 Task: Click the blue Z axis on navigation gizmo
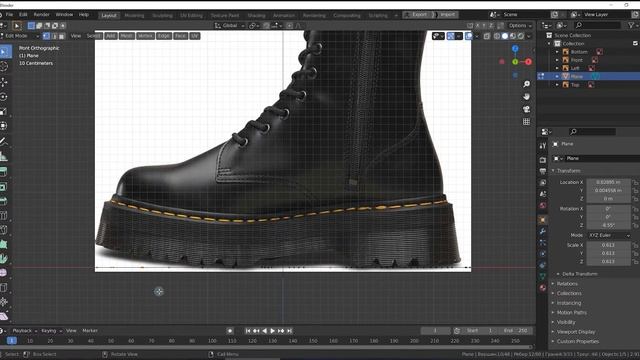(515, 49)
